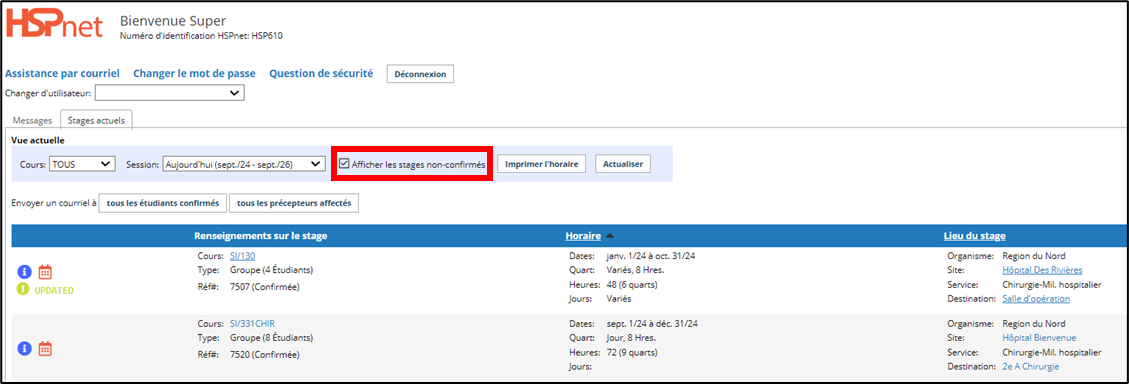The height and width of the screenshot is (384, 1129).
Task: Click the Vue actuelle label
Action: [37, 140]
